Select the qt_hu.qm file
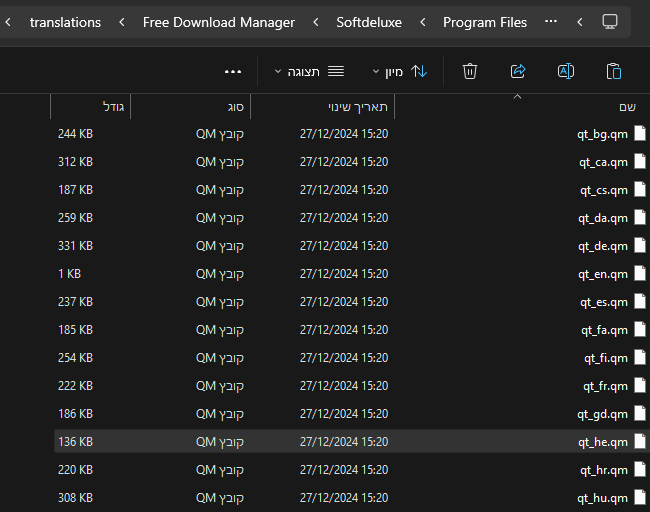Image resolution: width=650 pixels, height=512 pixels. click(603, 497)
